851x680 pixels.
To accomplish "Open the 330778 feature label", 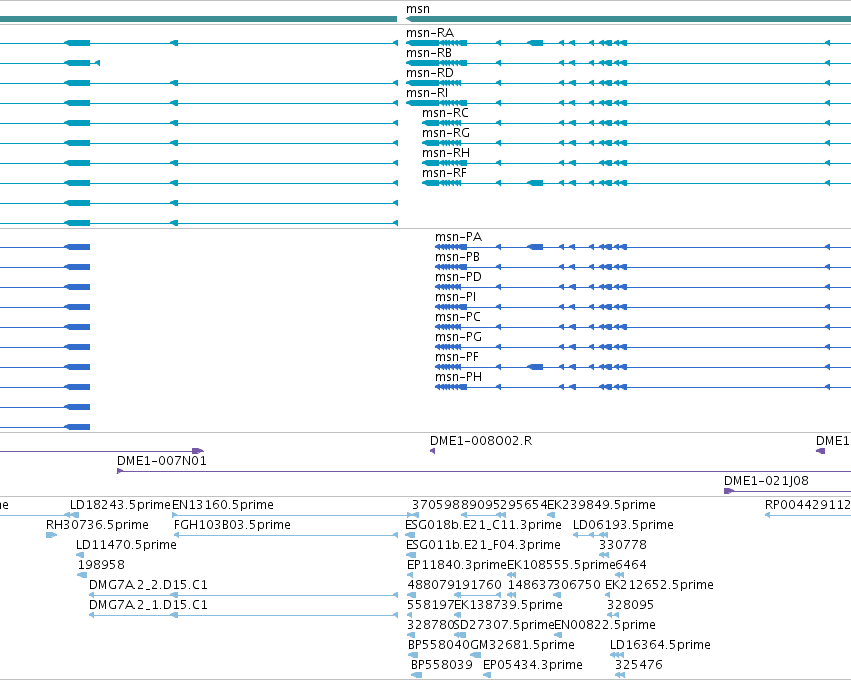I will coord(623,545).
